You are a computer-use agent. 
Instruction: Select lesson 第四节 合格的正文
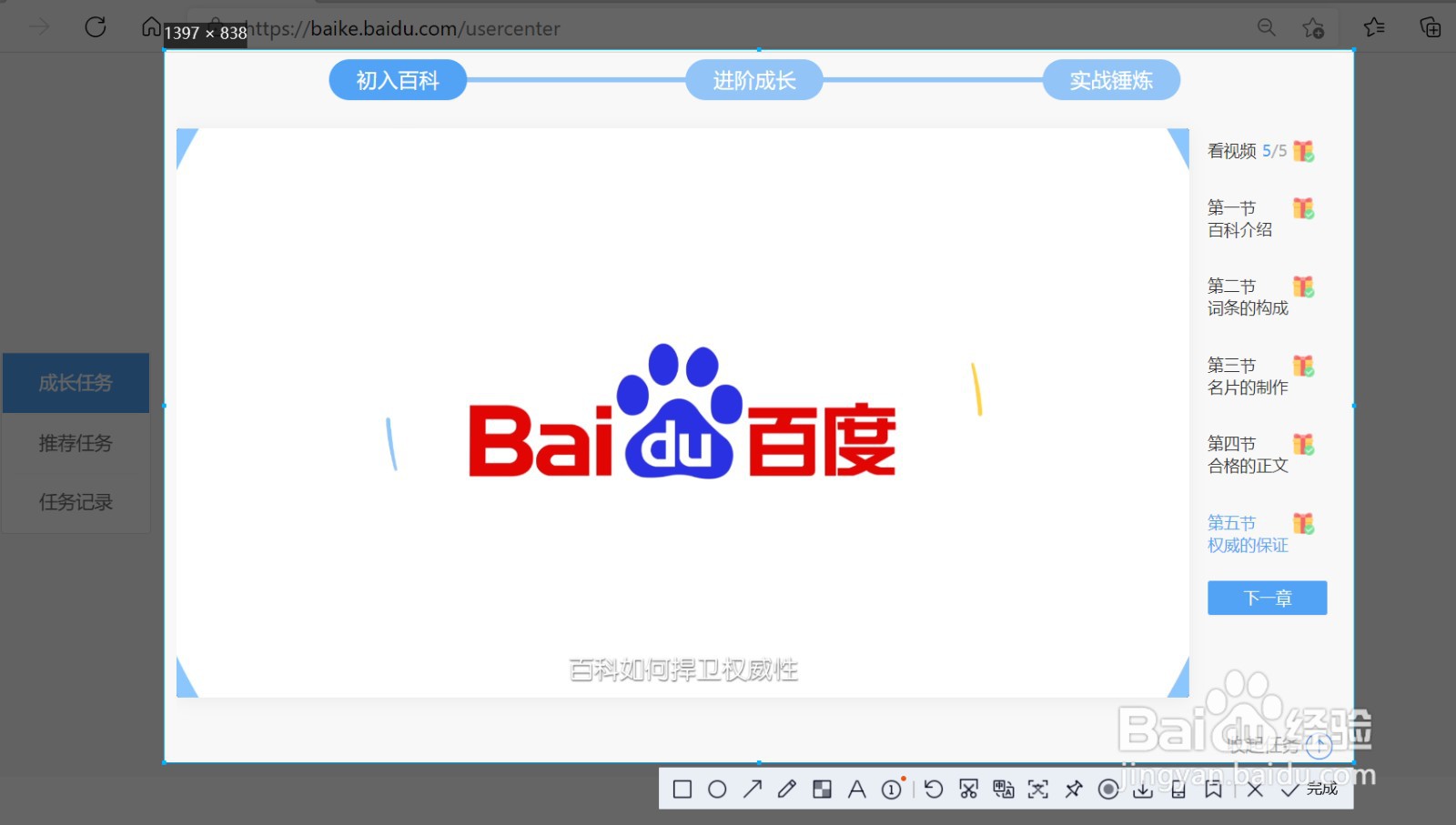pos(1248,455)
